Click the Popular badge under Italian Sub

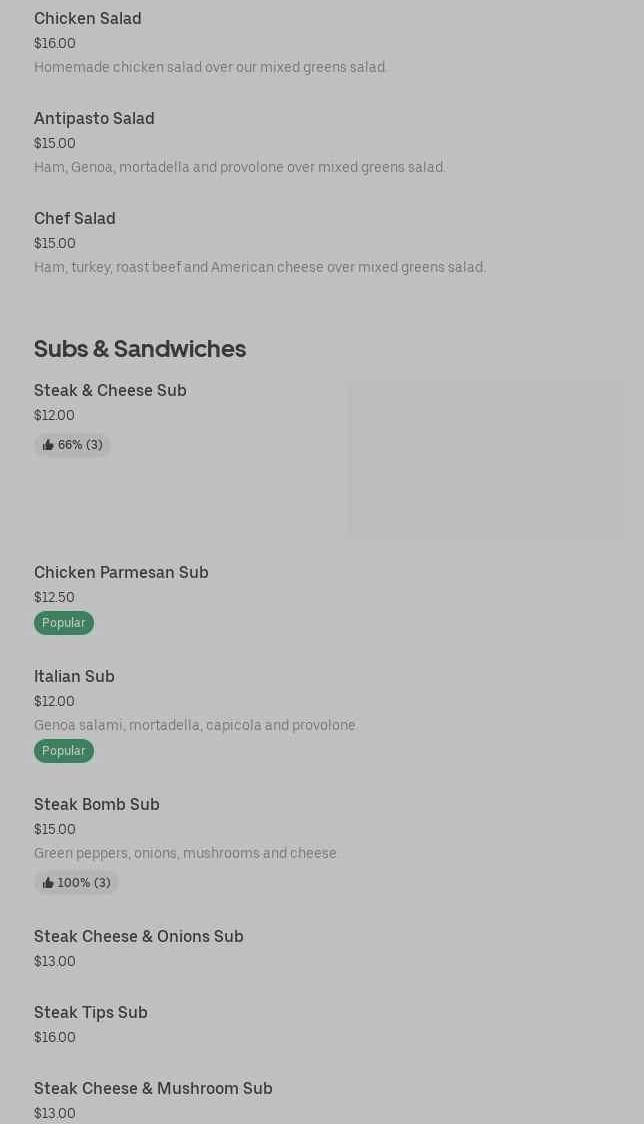[x=64, y=751]
